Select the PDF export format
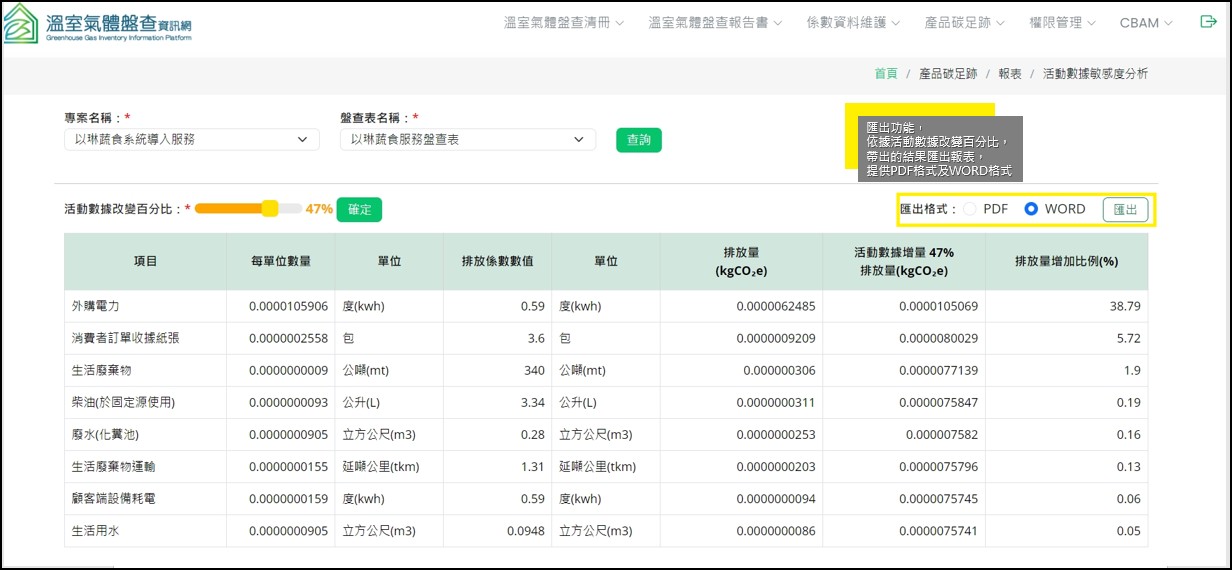Viewport: 1232px width, 570px height. [x=969, y=209]
